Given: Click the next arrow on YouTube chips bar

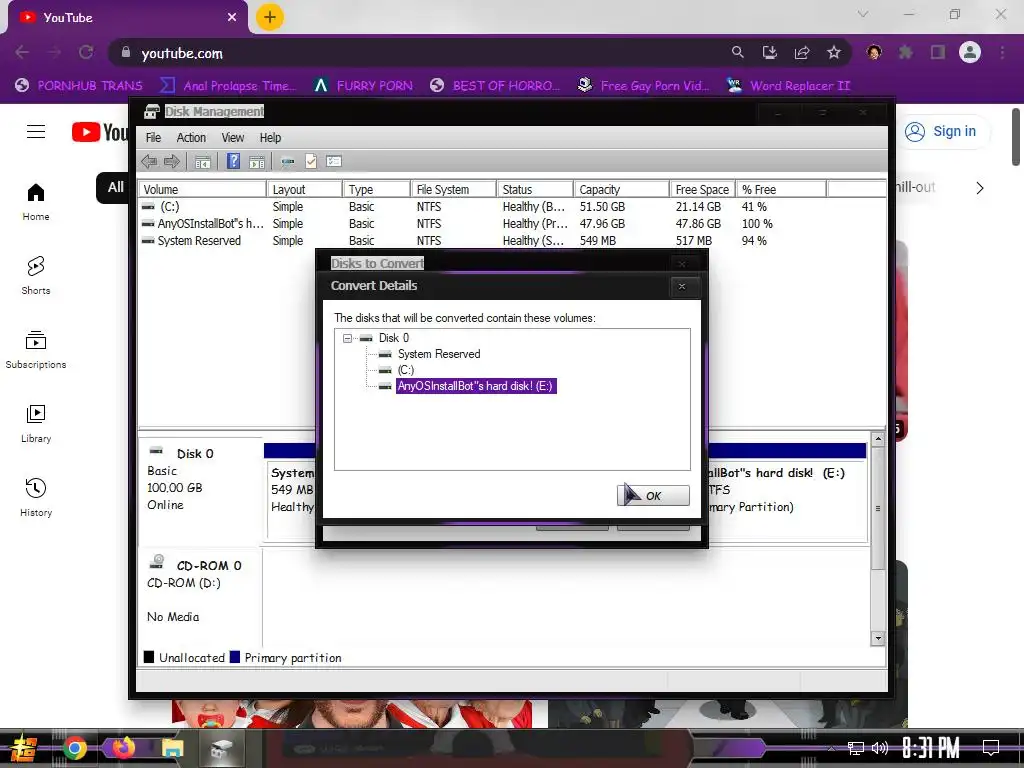Looking at the screenshot, I should pos(980,188).
